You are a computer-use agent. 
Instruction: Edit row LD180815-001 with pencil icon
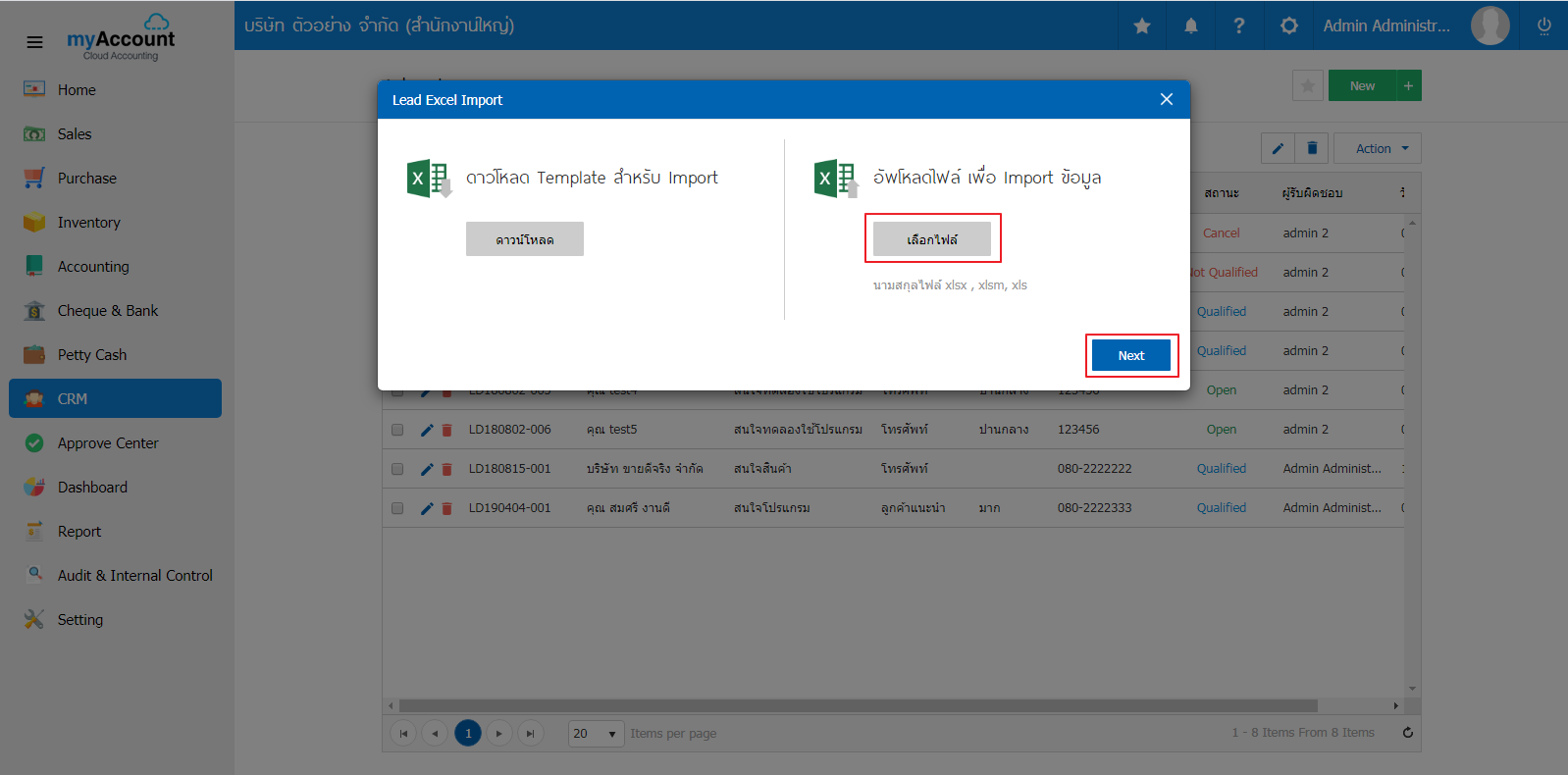pos(426,469)
